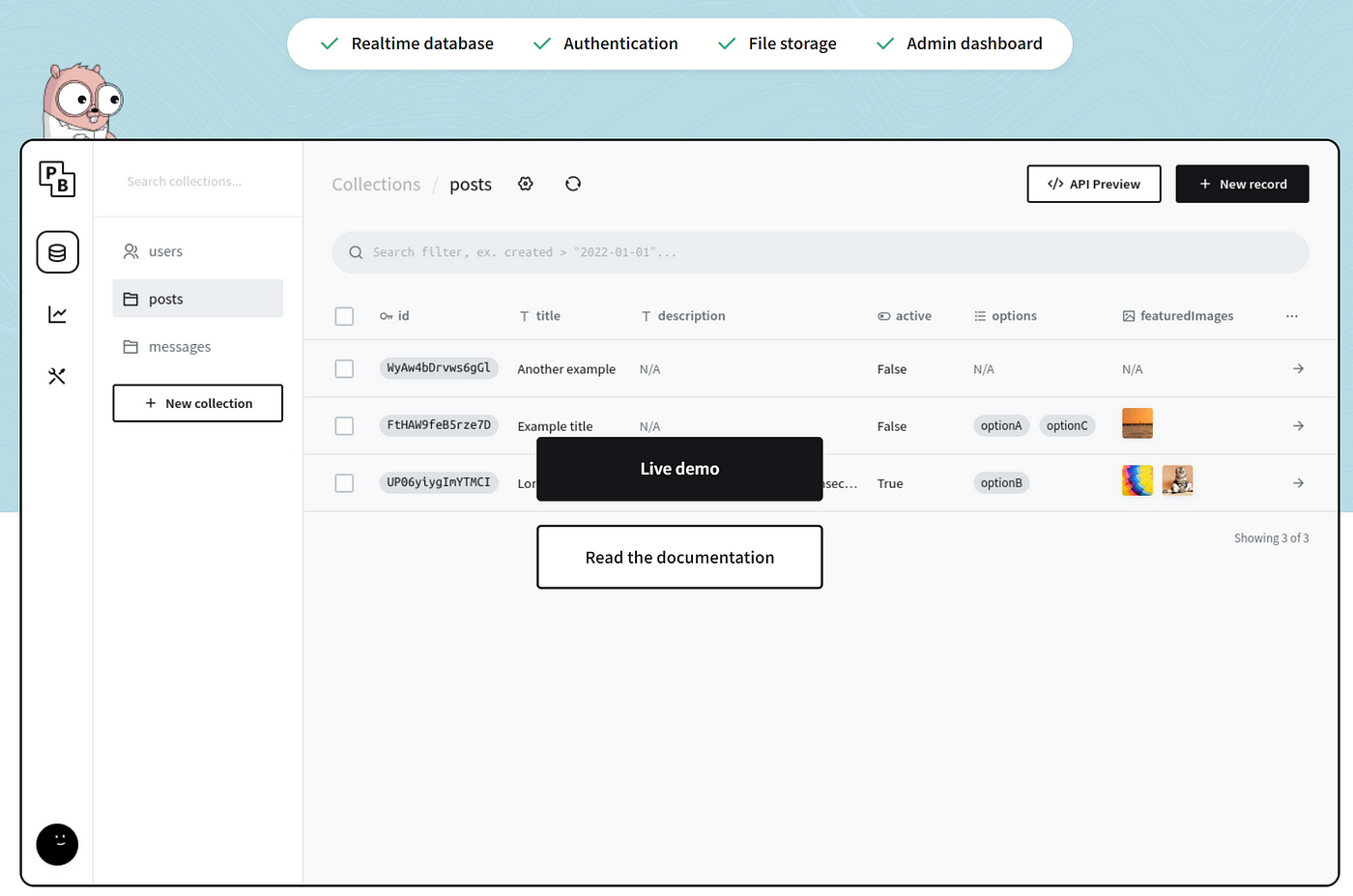Open the table columns more-options menu
1353x896 pixels.
pyautogui.click(x=1292, y=316)
